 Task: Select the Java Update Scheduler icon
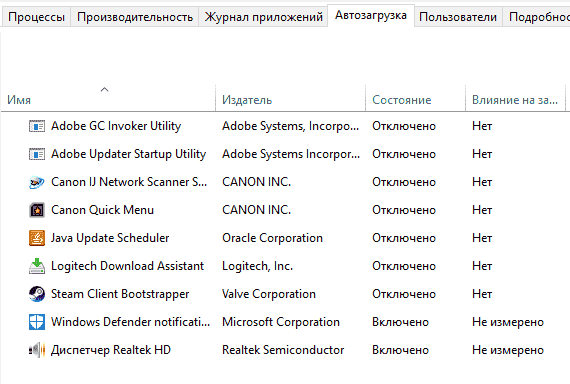tap(37, 238)
